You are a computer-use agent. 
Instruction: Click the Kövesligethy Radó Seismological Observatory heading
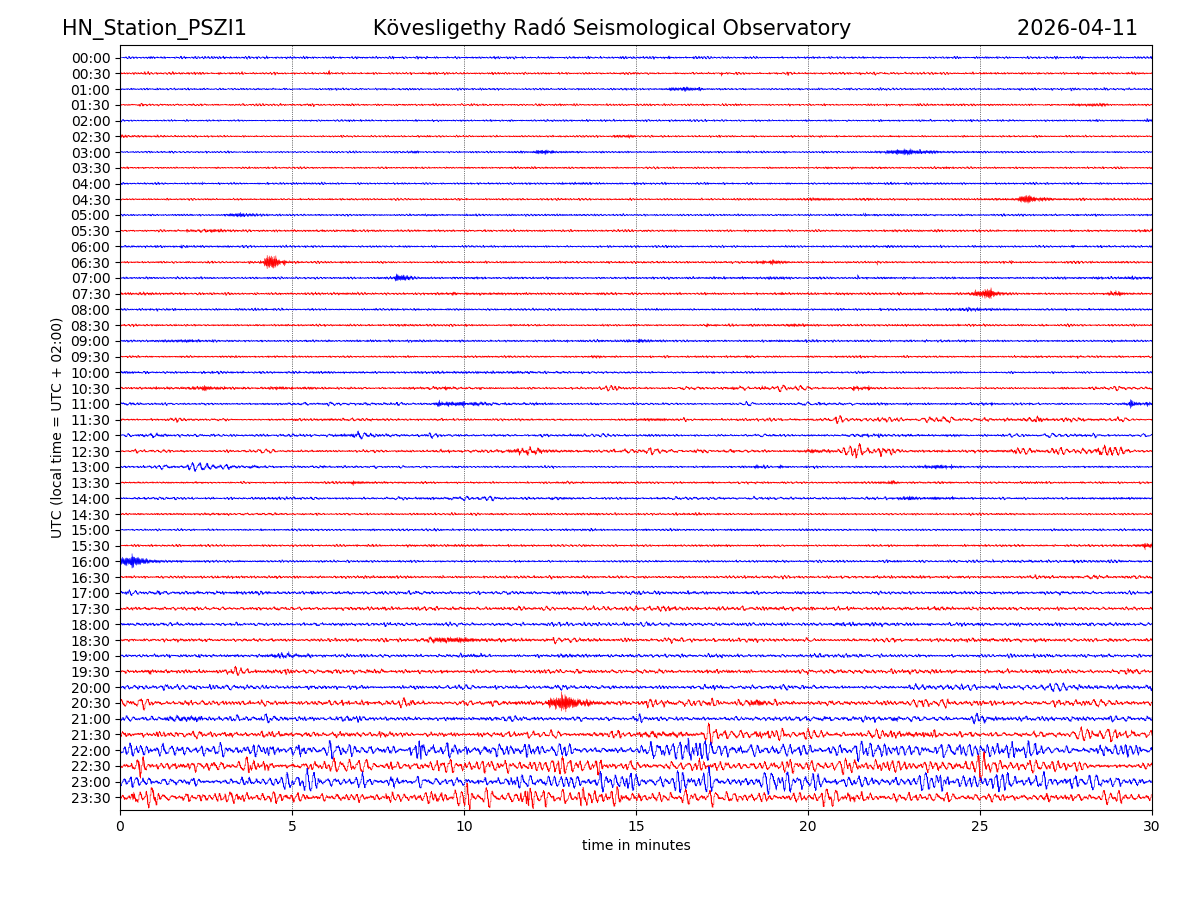(611, 28)
